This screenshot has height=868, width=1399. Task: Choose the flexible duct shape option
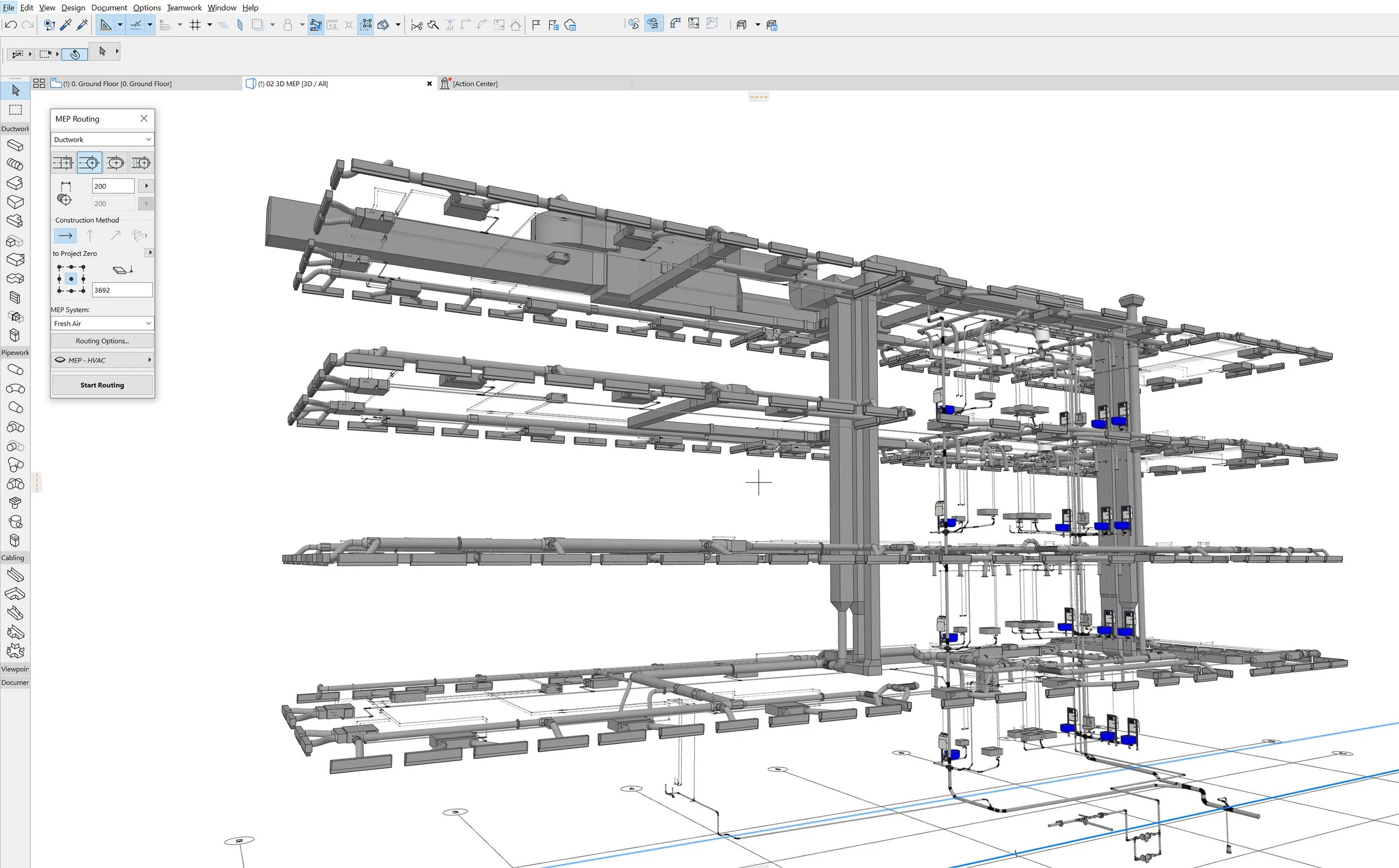[x=141, y=163]
